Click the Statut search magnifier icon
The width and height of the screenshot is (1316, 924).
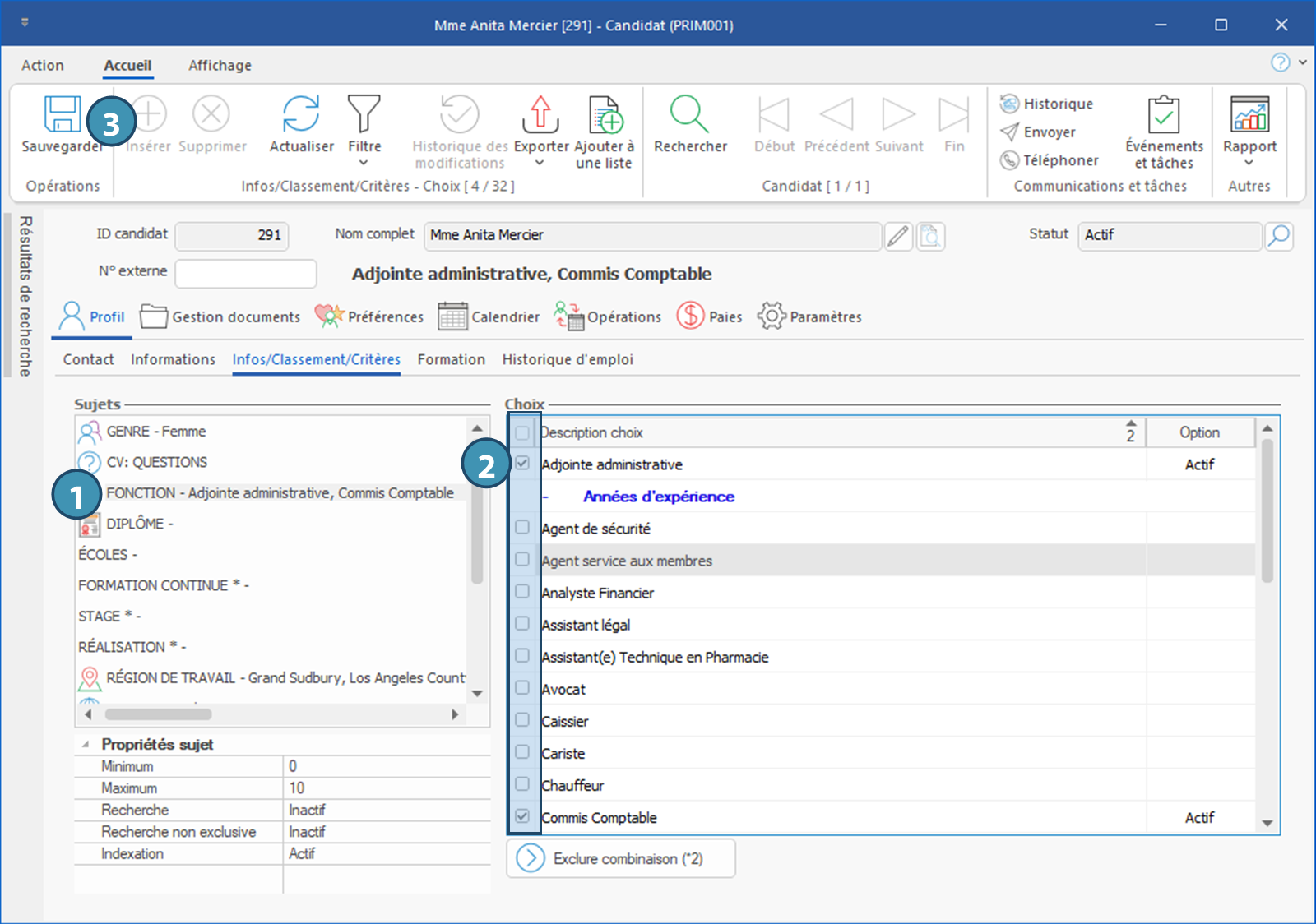point(1278,236)
